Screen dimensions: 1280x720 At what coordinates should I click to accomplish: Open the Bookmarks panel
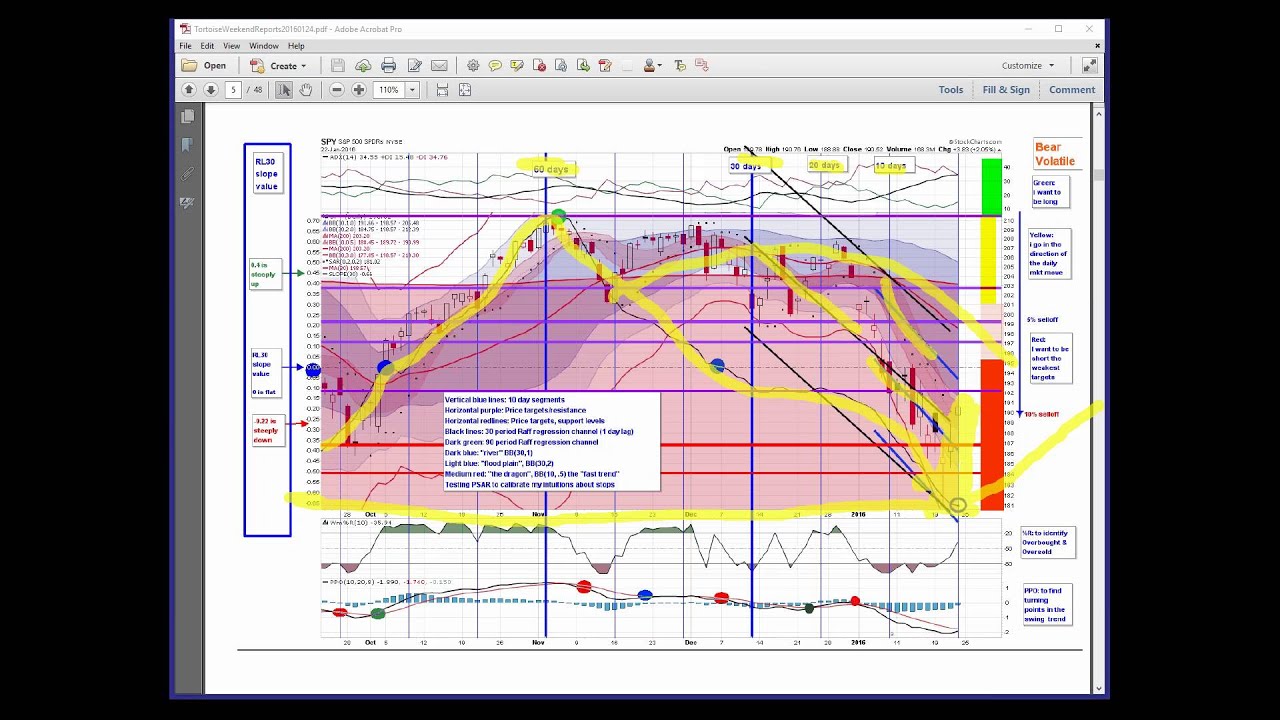point(187,145)
